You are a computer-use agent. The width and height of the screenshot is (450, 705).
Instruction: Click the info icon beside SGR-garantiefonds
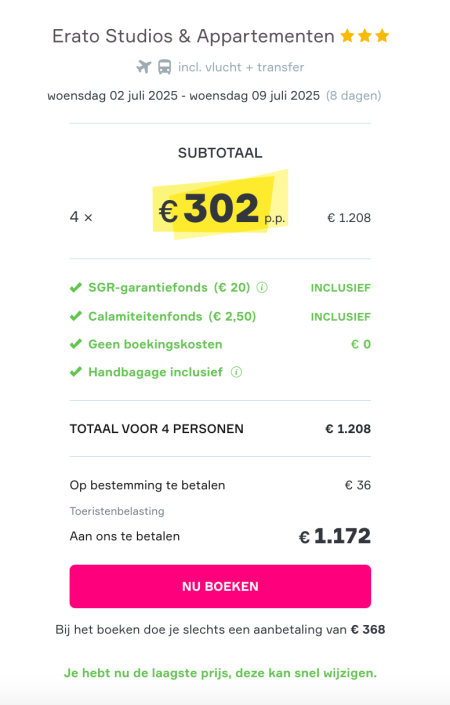[x=262, y=287]
